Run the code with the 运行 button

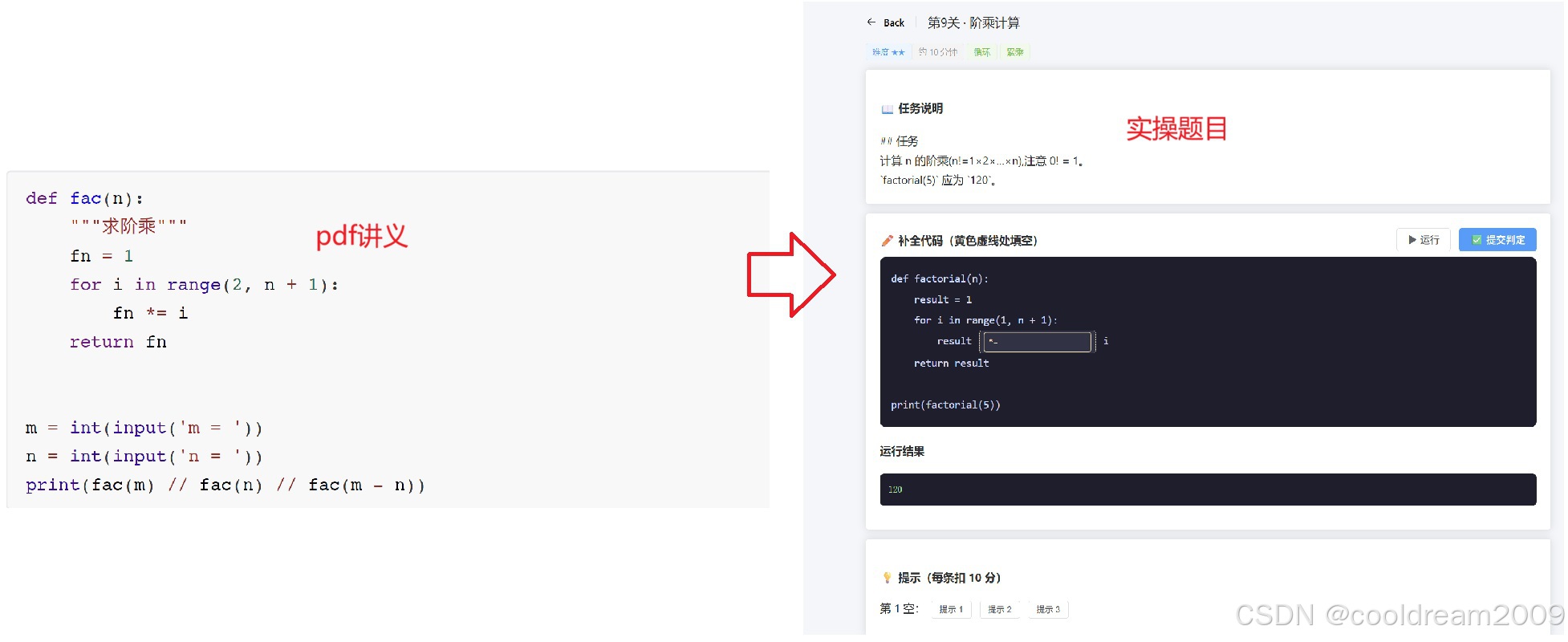point(1424,240)
